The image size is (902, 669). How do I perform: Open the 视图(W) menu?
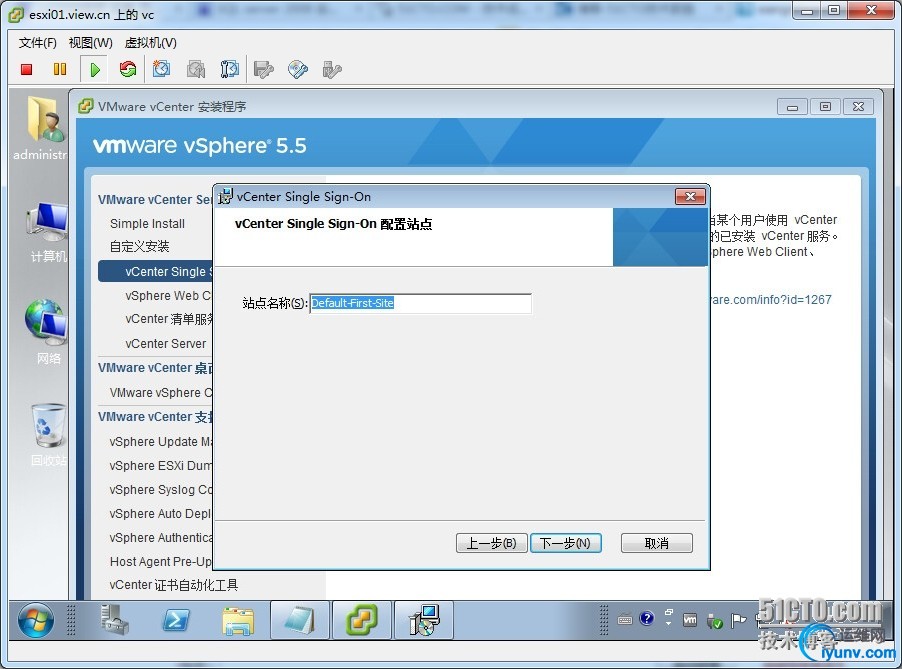90,43
